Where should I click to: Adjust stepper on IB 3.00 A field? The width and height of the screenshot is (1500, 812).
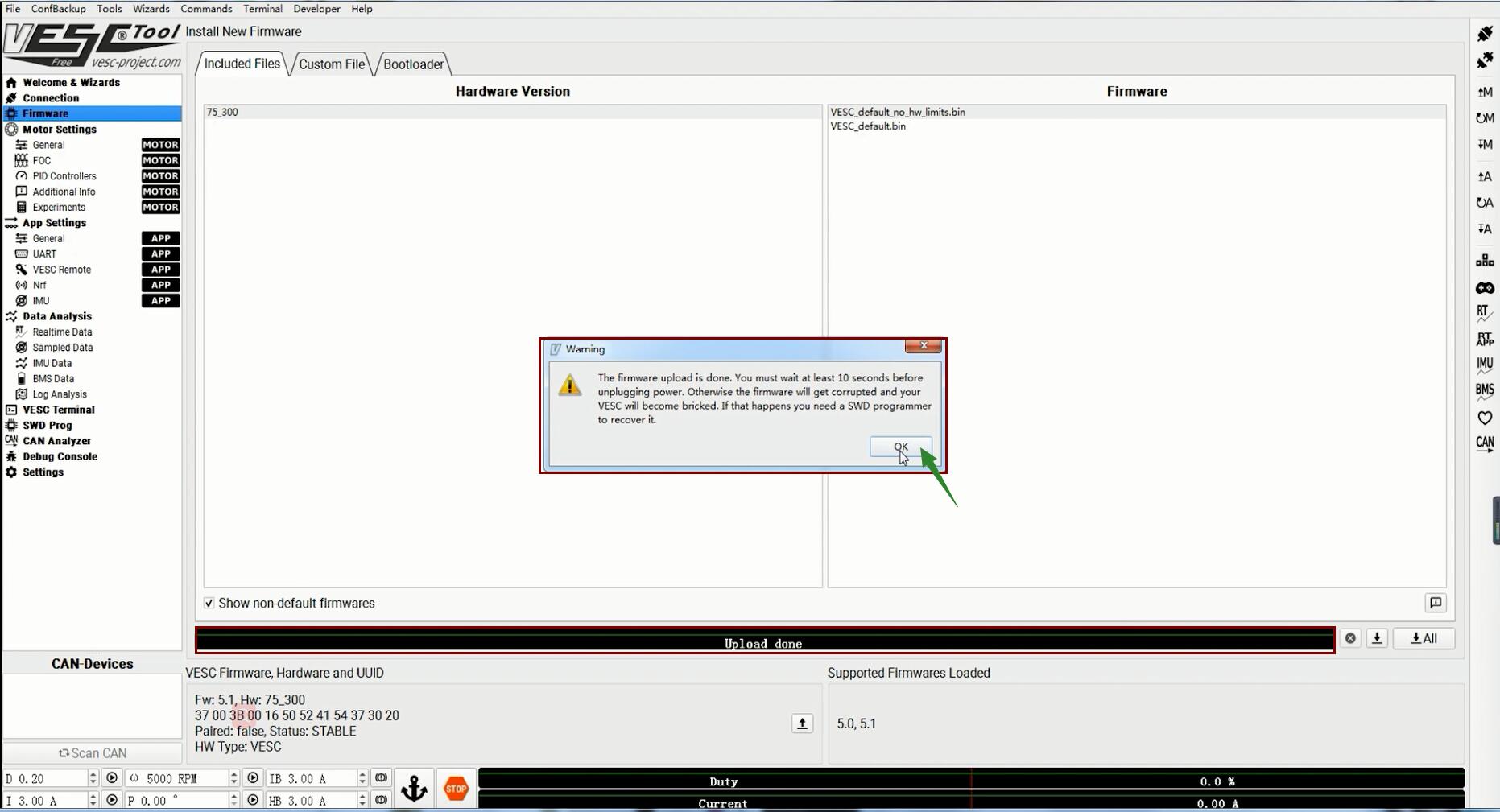pyautogui.click(x=362, y=778)
